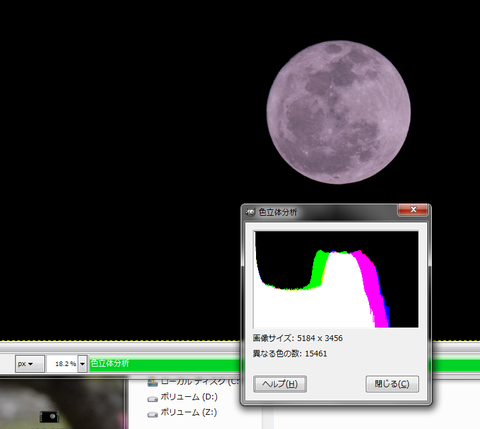Click the blurry photo thumbnail at bottom left
480x429 pixels.
(x=63, y=404)
